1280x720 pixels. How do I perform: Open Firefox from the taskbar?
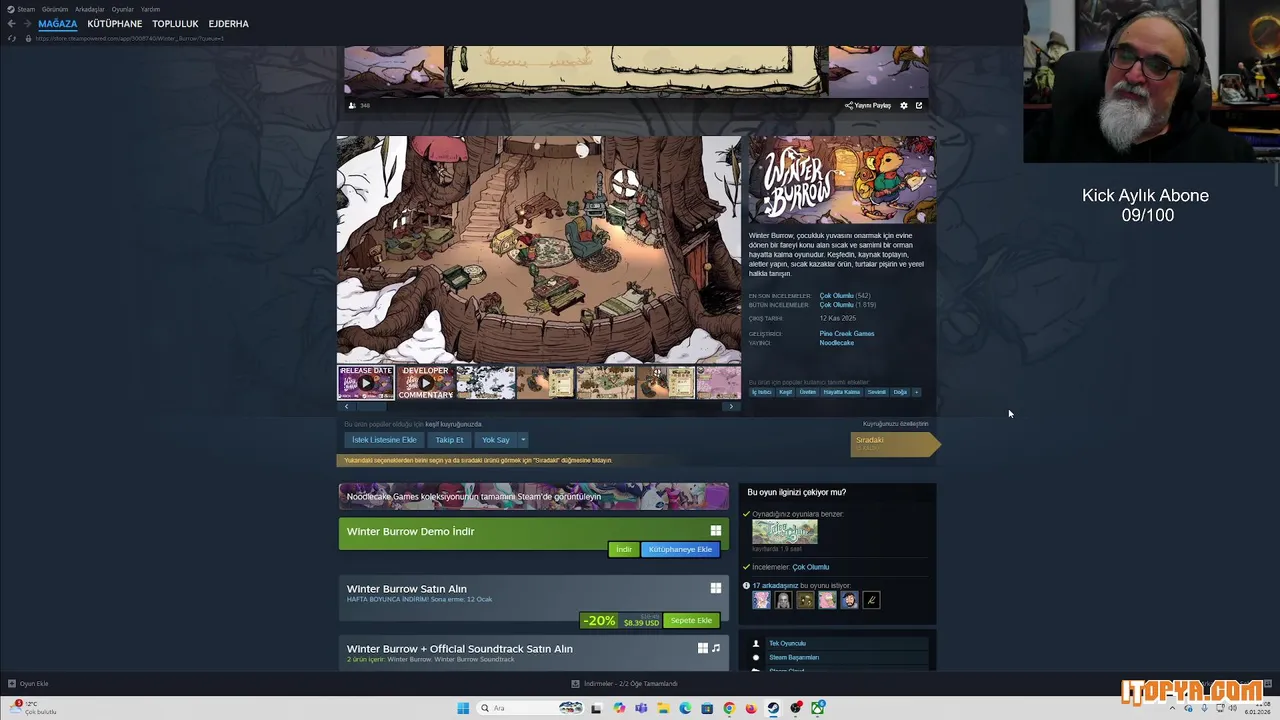[751, 708]
